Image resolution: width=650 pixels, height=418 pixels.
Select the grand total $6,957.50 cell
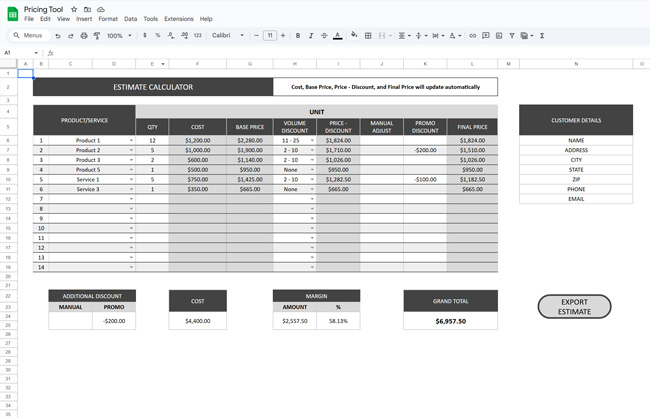(451, 321)
